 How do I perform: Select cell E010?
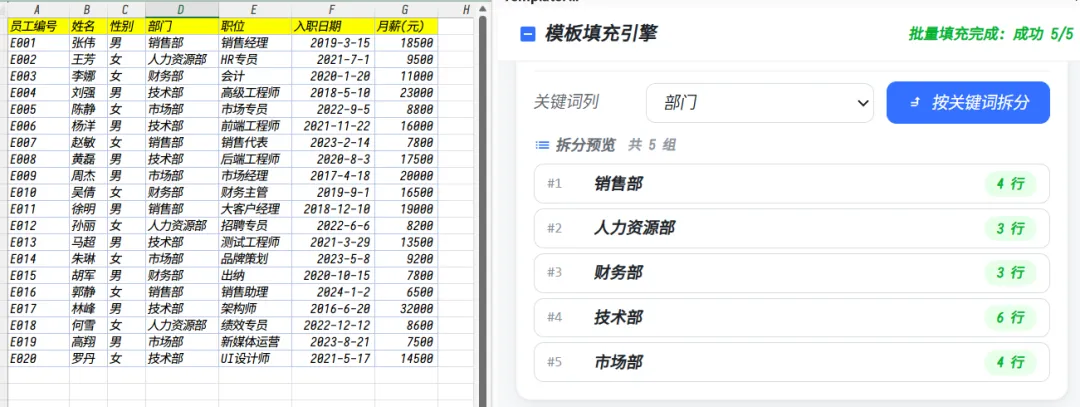[38, 192]
